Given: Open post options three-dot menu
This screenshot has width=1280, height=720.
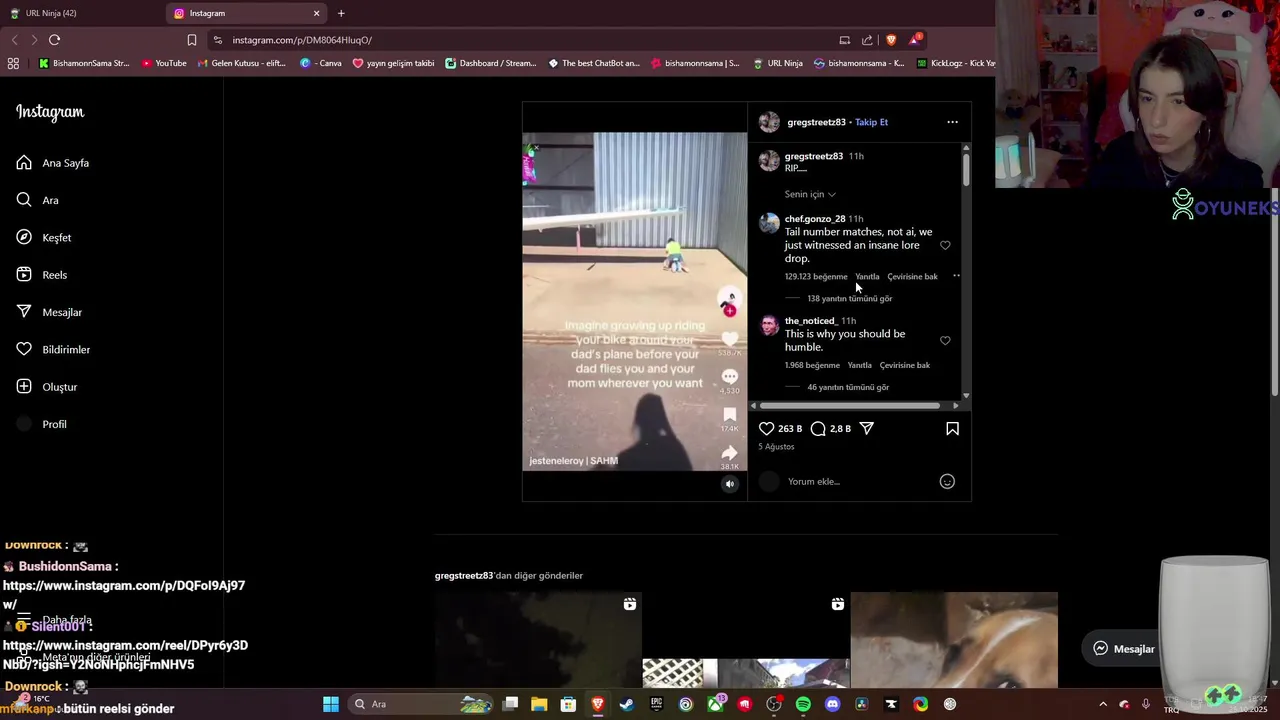Looking at the screenshot, I should 952,122.
